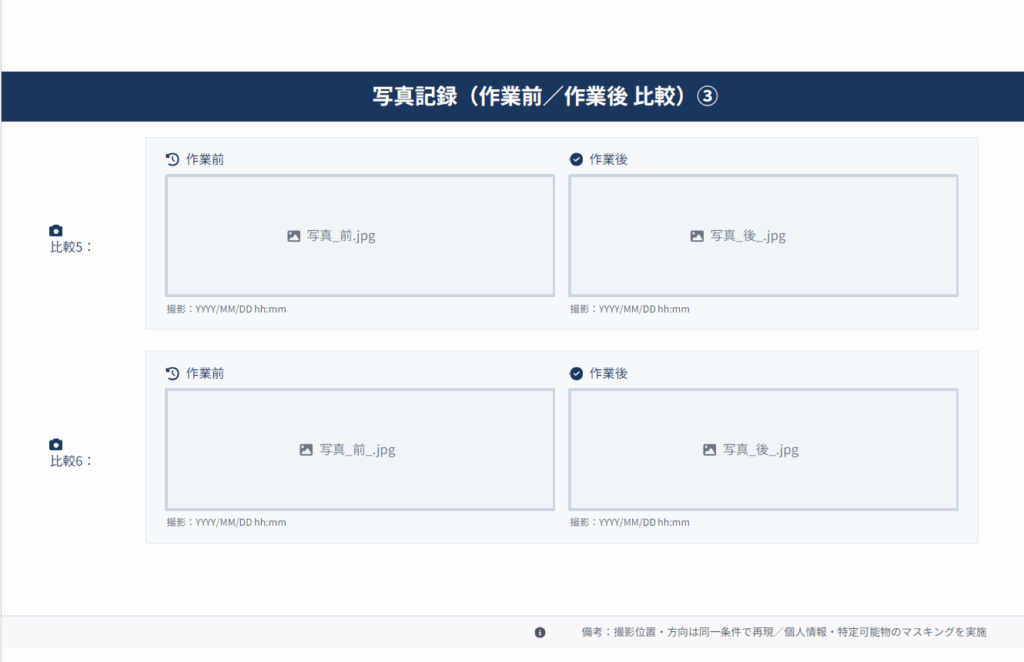This screenshot has width=1024, height=662.
Task: Click the 作業後 checkmark icon in 比較6 panel
Action: pyautogui.click(x=576, y=373)
